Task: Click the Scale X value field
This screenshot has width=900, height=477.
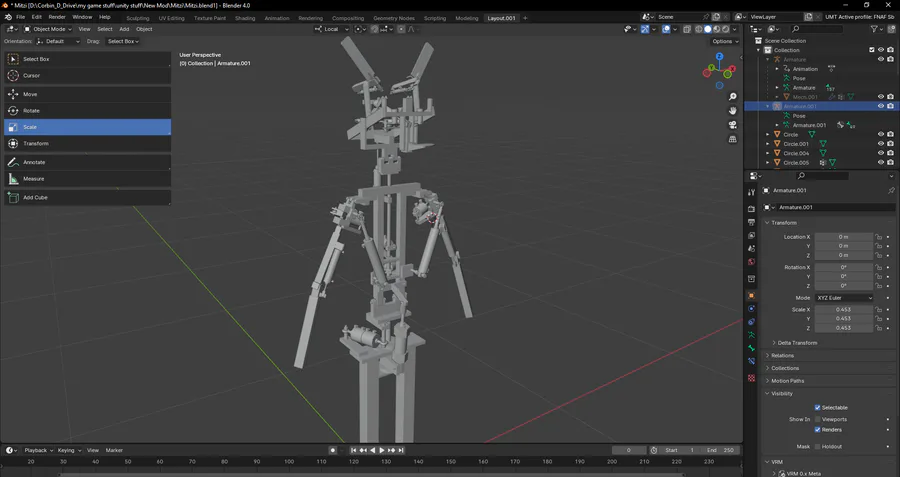Action: [x=843, y=310]
